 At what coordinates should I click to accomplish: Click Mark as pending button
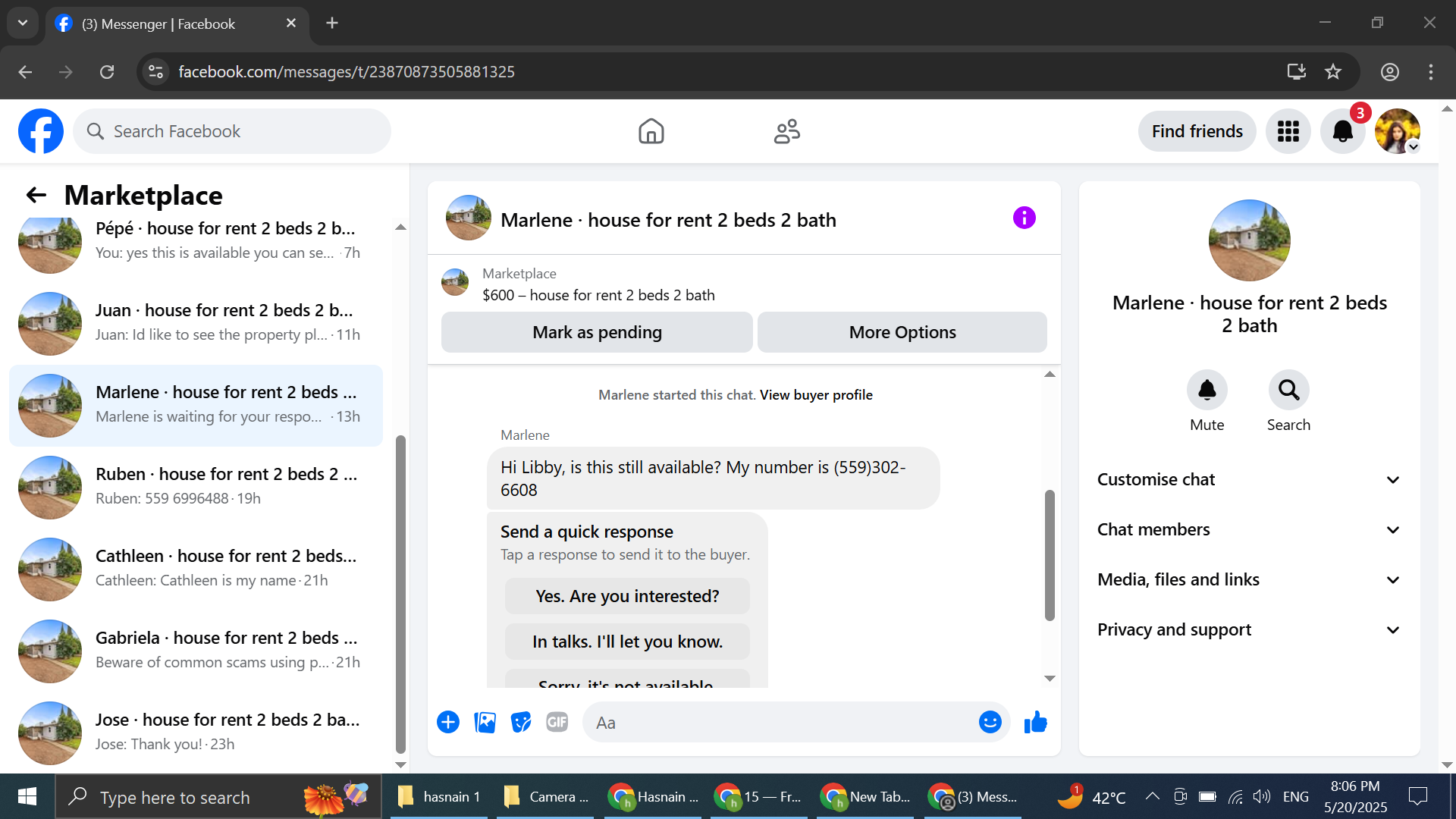(x=597, y=333)
